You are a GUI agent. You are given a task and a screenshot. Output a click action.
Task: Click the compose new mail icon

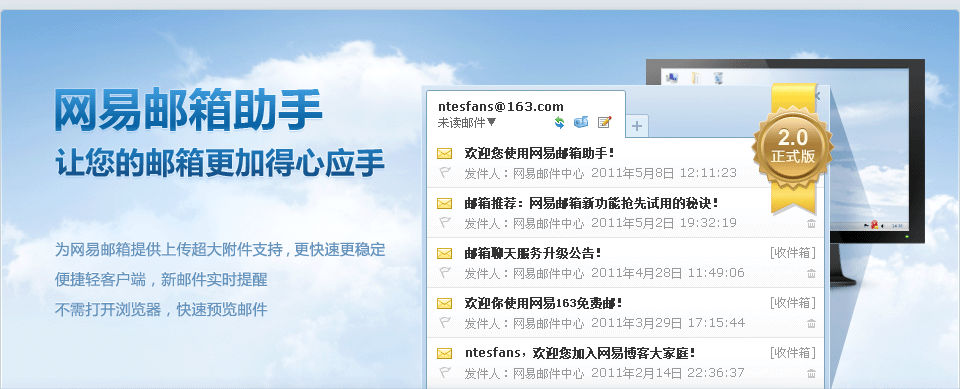tap(604, 123)
